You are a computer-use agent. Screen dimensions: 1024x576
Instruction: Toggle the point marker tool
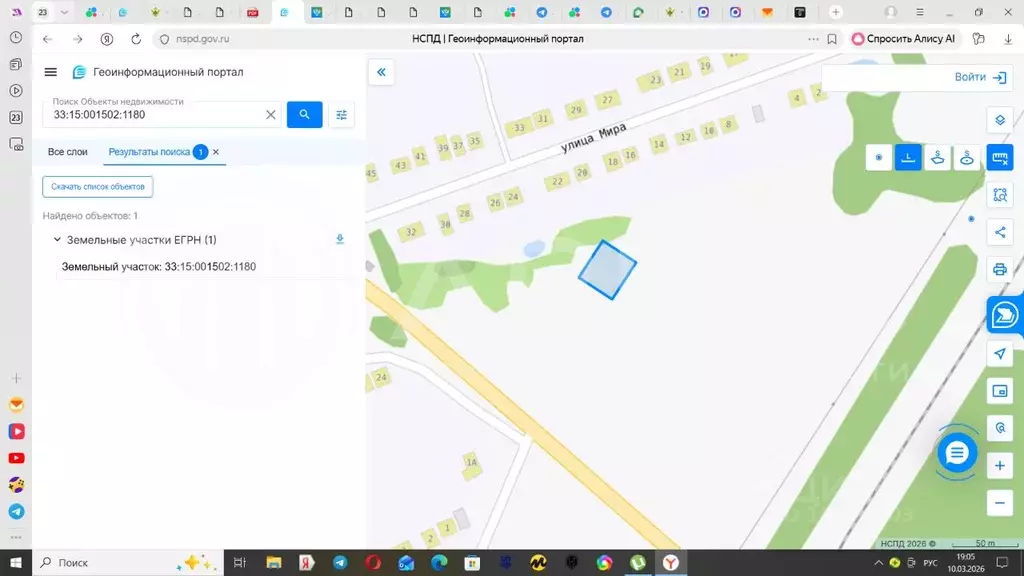coord(878,157)
